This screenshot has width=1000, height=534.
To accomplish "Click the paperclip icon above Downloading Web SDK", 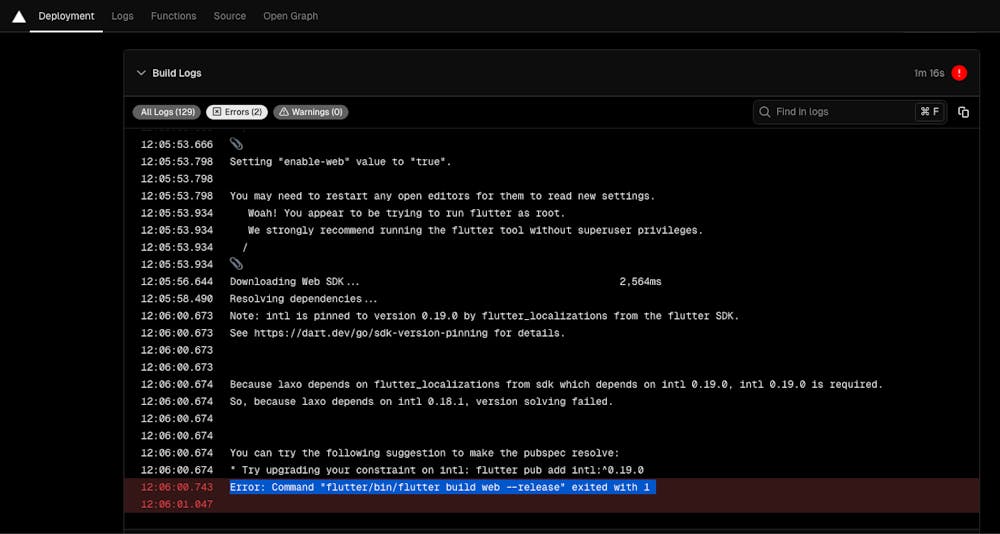I will [x=236, y=263].
